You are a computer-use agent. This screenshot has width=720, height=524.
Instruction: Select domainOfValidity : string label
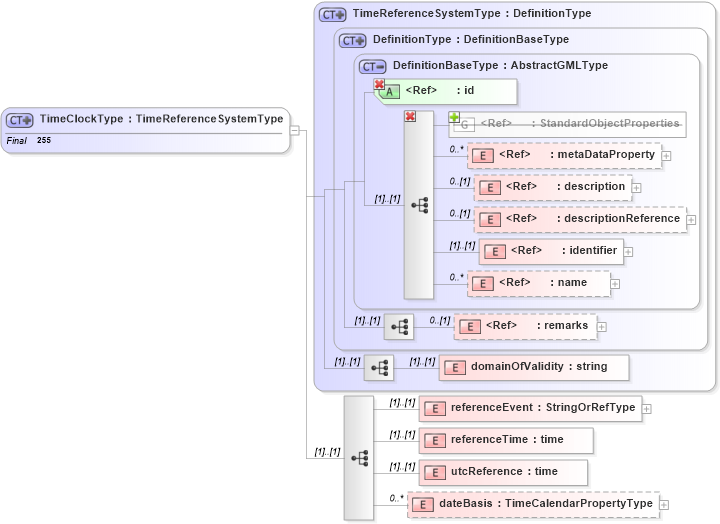[x=539, y=366]
